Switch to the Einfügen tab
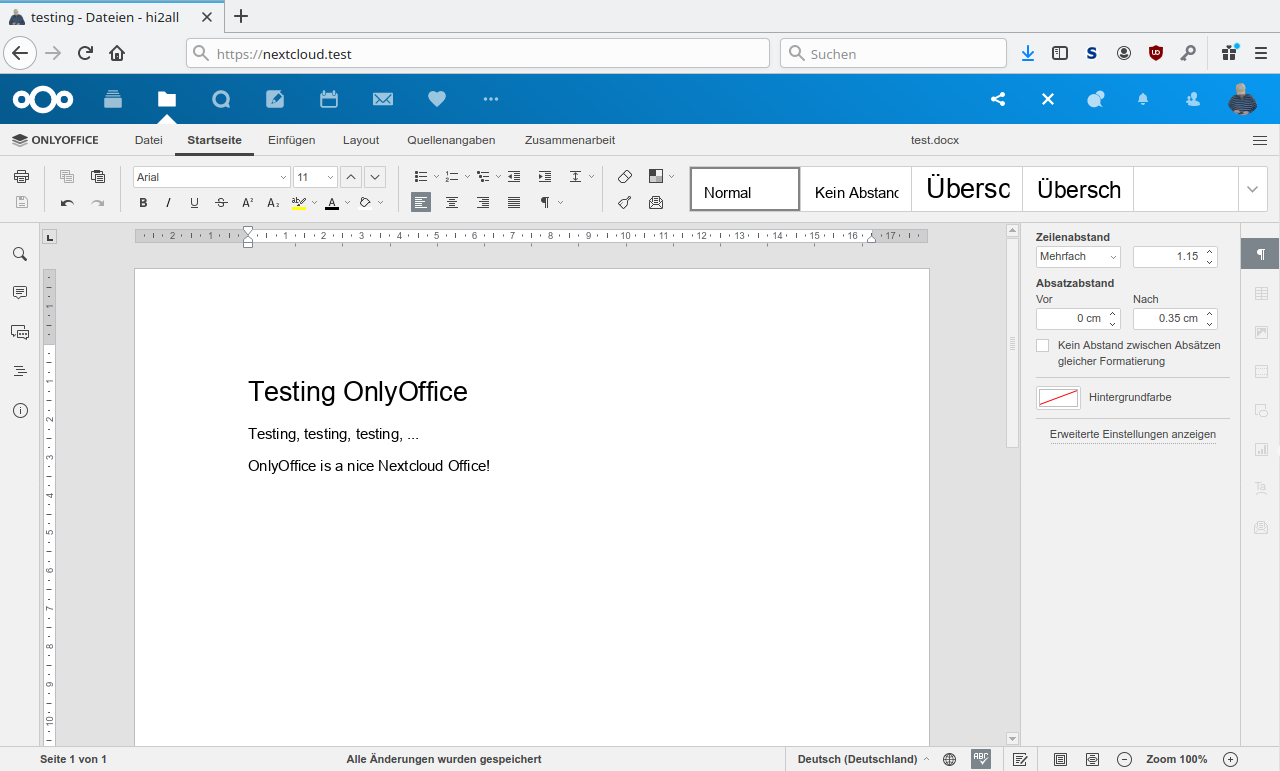1280x771 pixels. point(292,140)
